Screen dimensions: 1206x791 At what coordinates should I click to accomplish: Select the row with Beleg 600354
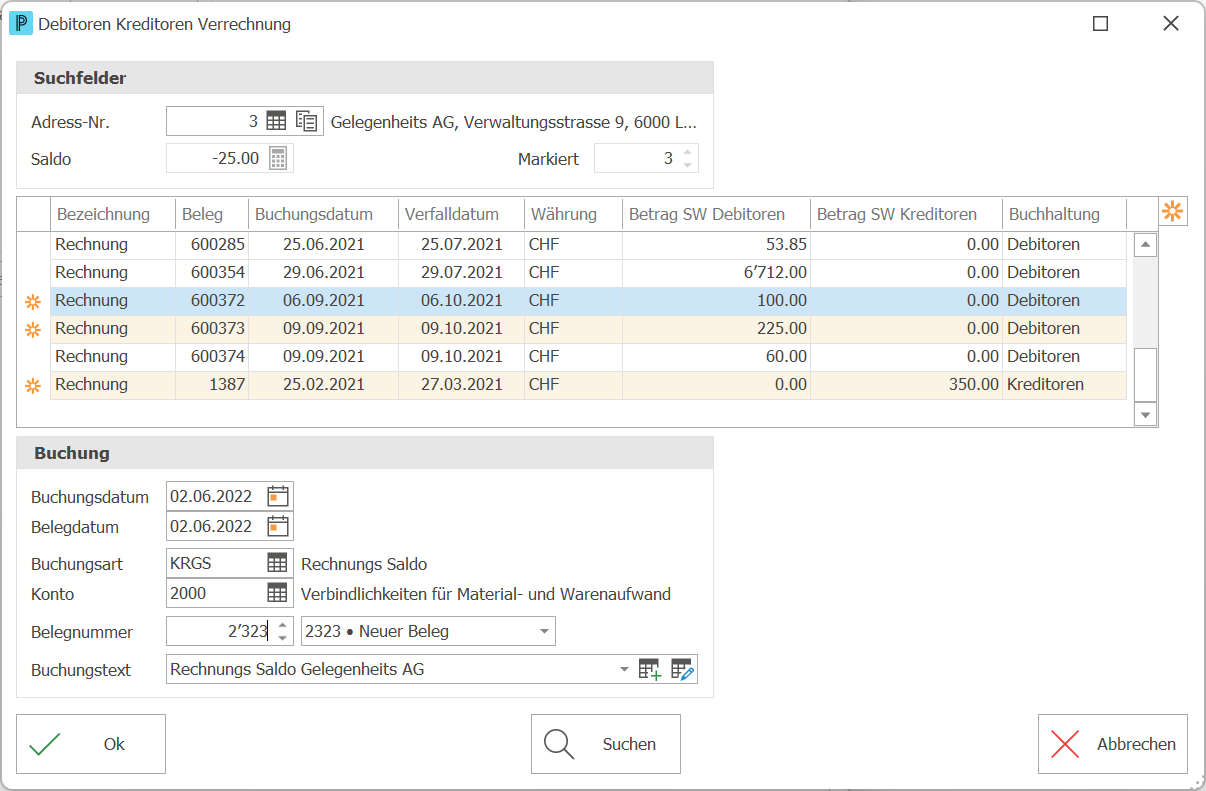click(x=589, y=273)
